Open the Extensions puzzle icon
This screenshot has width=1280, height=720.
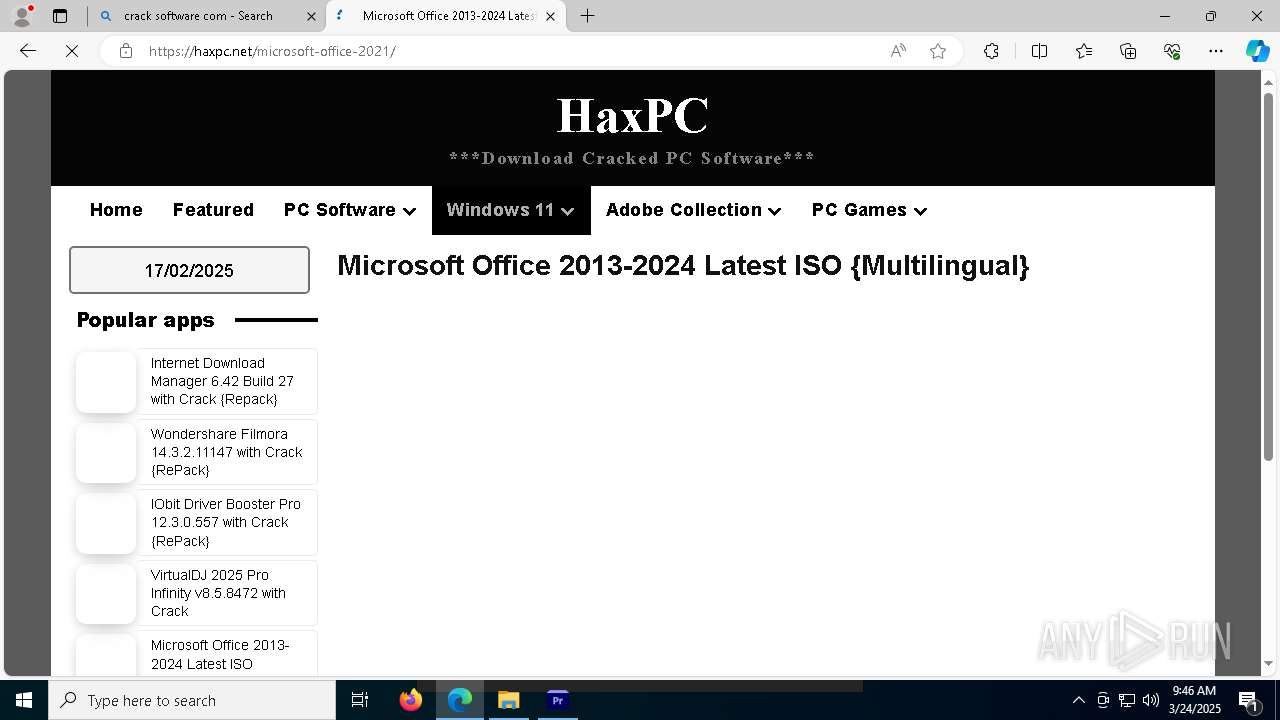click(x=991, y=51)
